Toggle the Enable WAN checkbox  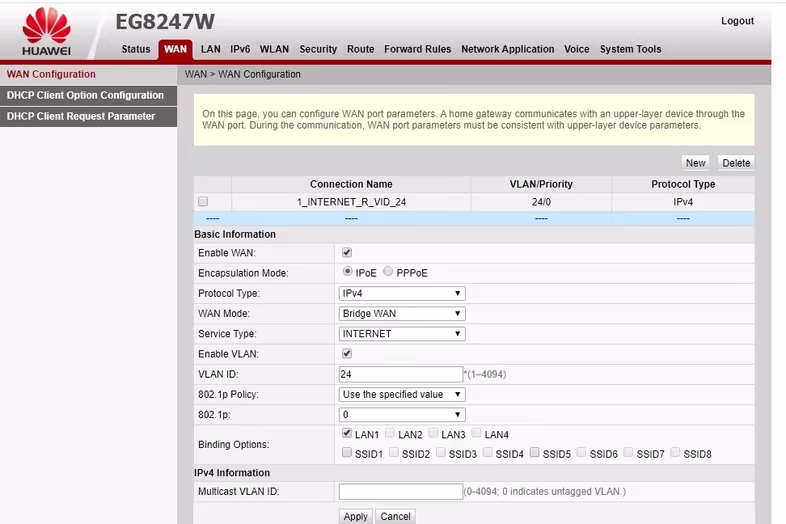click(346, 252)
